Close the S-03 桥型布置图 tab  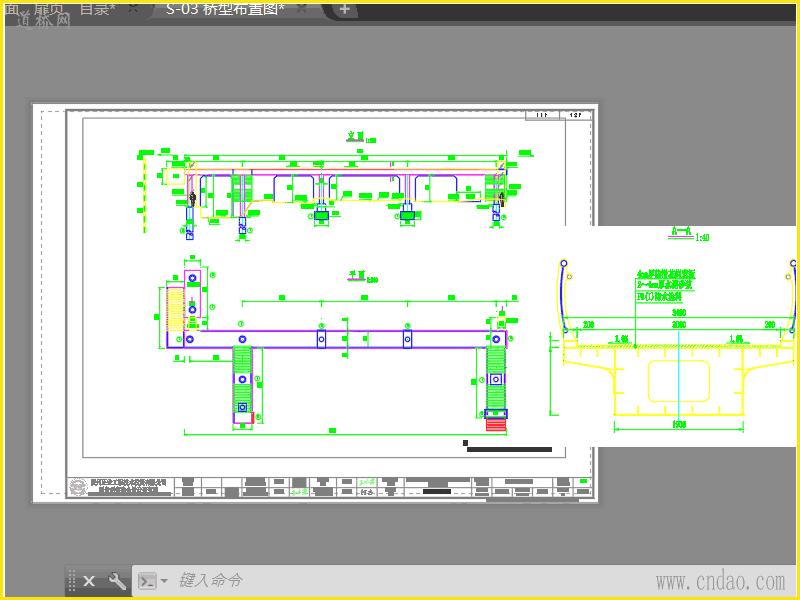302,9
